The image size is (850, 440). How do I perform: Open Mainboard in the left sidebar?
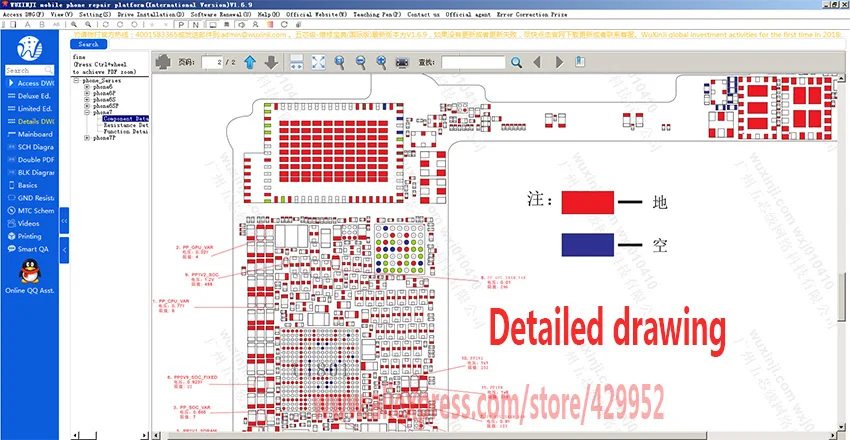coord(30,134)
